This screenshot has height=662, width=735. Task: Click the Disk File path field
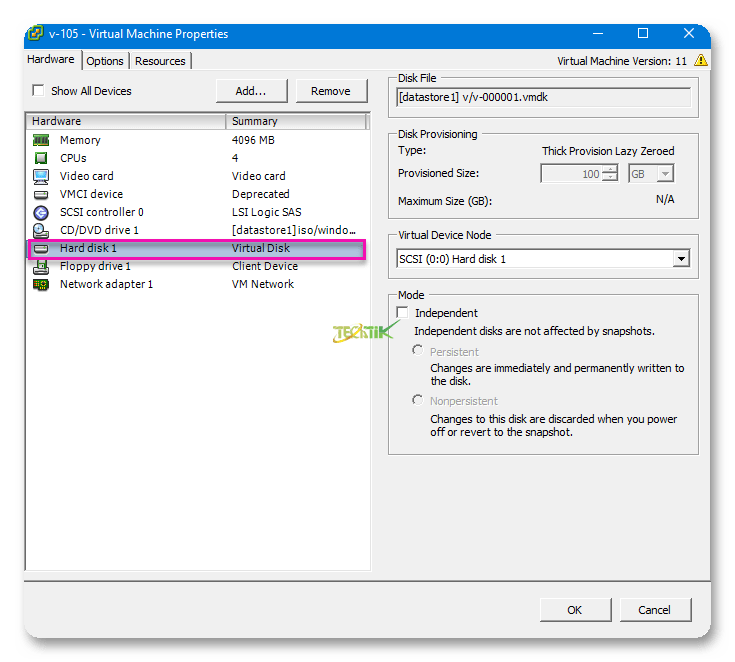click(x=543, y=97)
